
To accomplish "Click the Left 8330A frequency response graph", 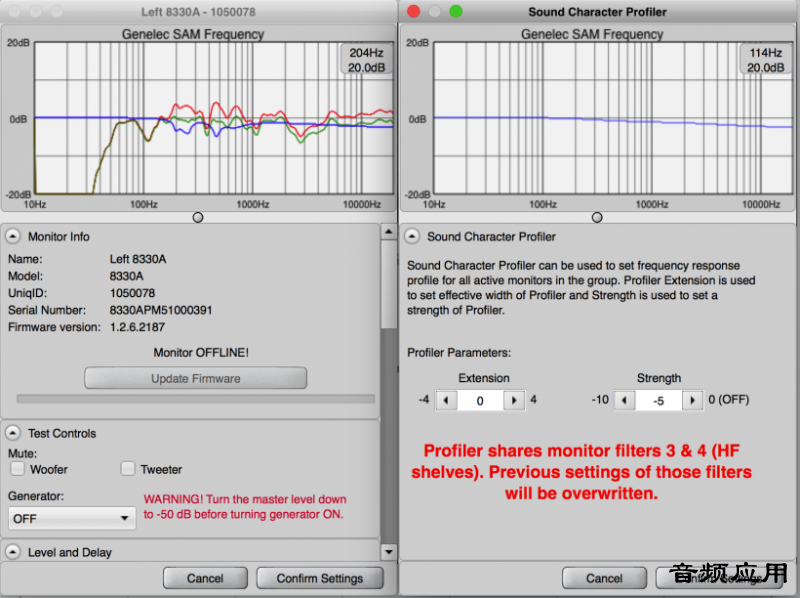I will pos(214,118).
